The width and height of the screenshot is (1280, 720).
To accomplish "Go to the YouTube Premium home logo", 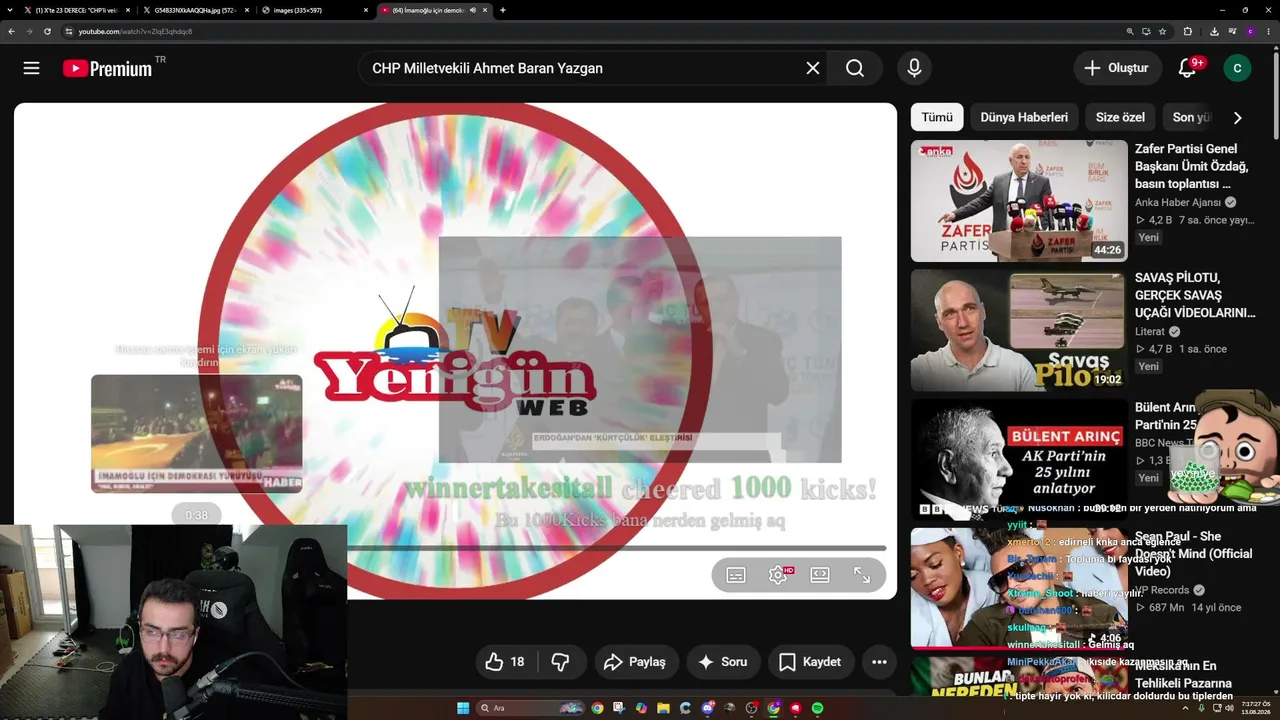I will pyautogui.click(x=107, y=68).
